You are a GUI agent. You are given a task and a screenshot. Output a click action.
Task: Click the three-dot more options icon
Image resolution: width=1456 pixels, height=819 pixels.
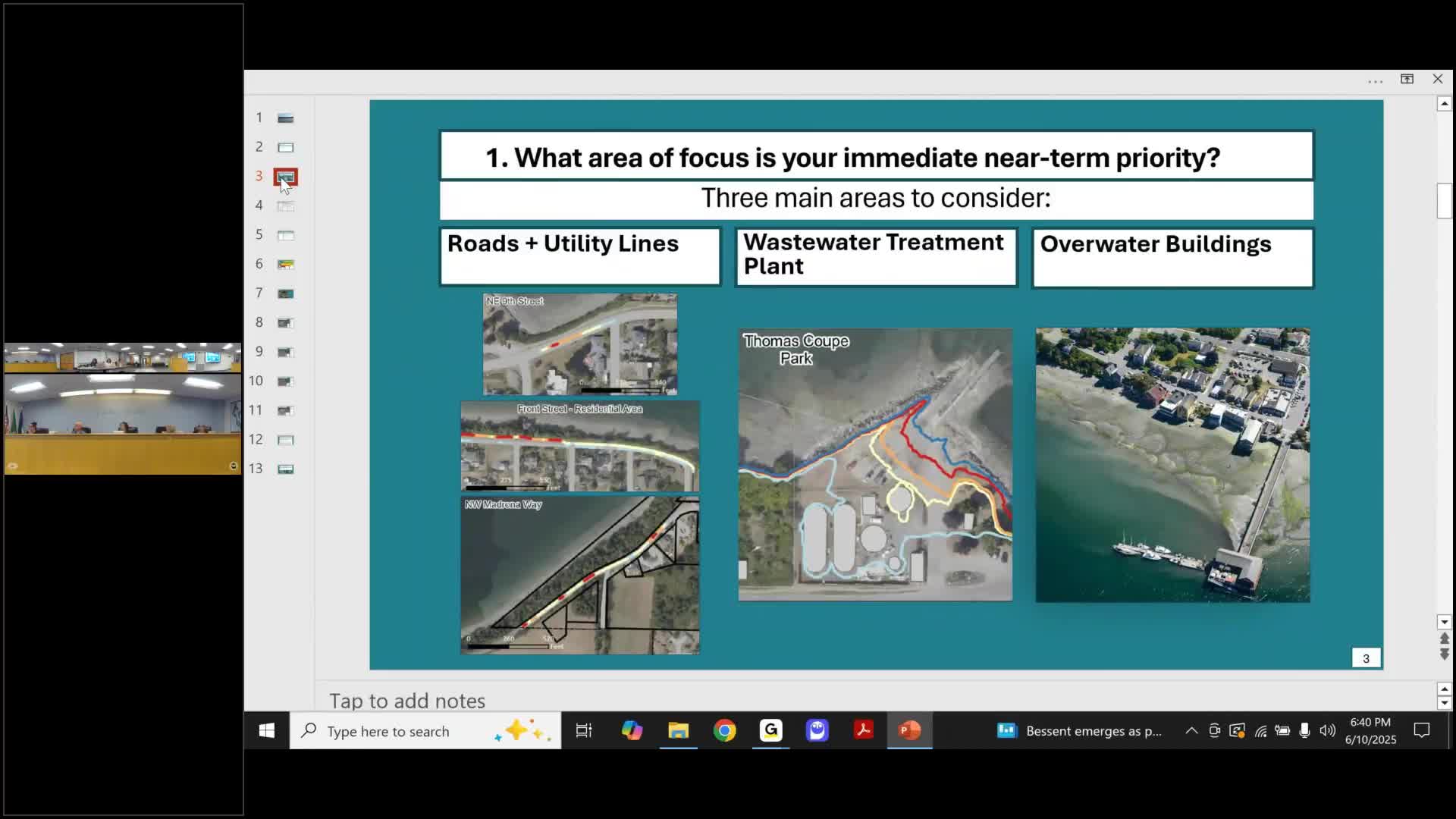click(1375, 80)
